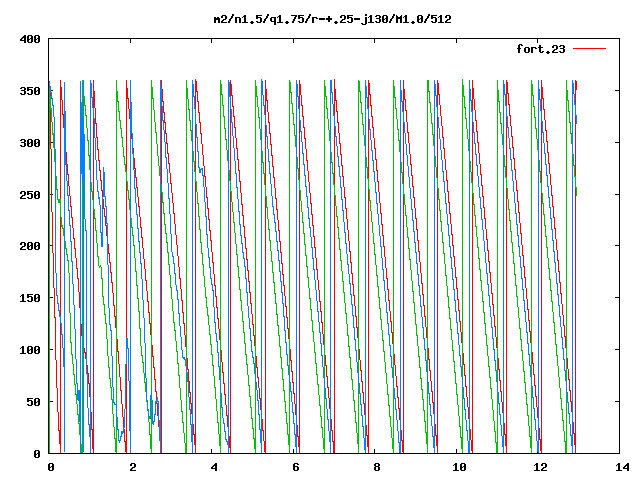Click the red legend line sample
The height and width of the screenshot is (480, 640).
(x=589, y=49)
